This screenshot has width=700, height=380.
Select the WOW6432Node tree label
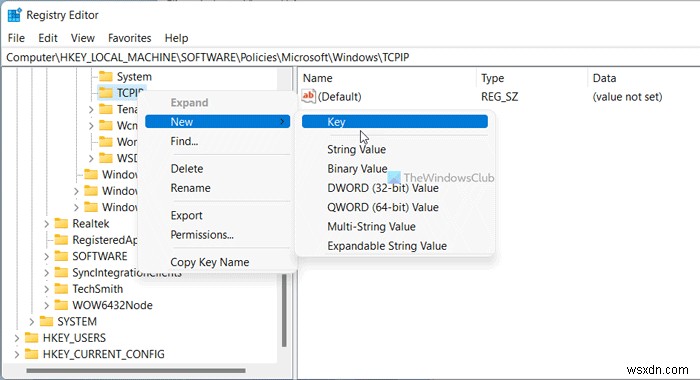click(112, 305)
